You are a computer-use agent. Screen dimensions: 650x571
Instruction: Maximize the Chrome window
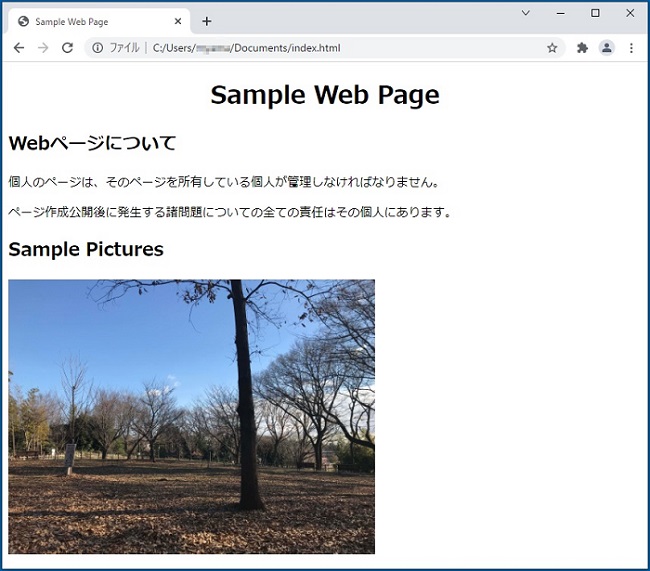tap(595, 13)
